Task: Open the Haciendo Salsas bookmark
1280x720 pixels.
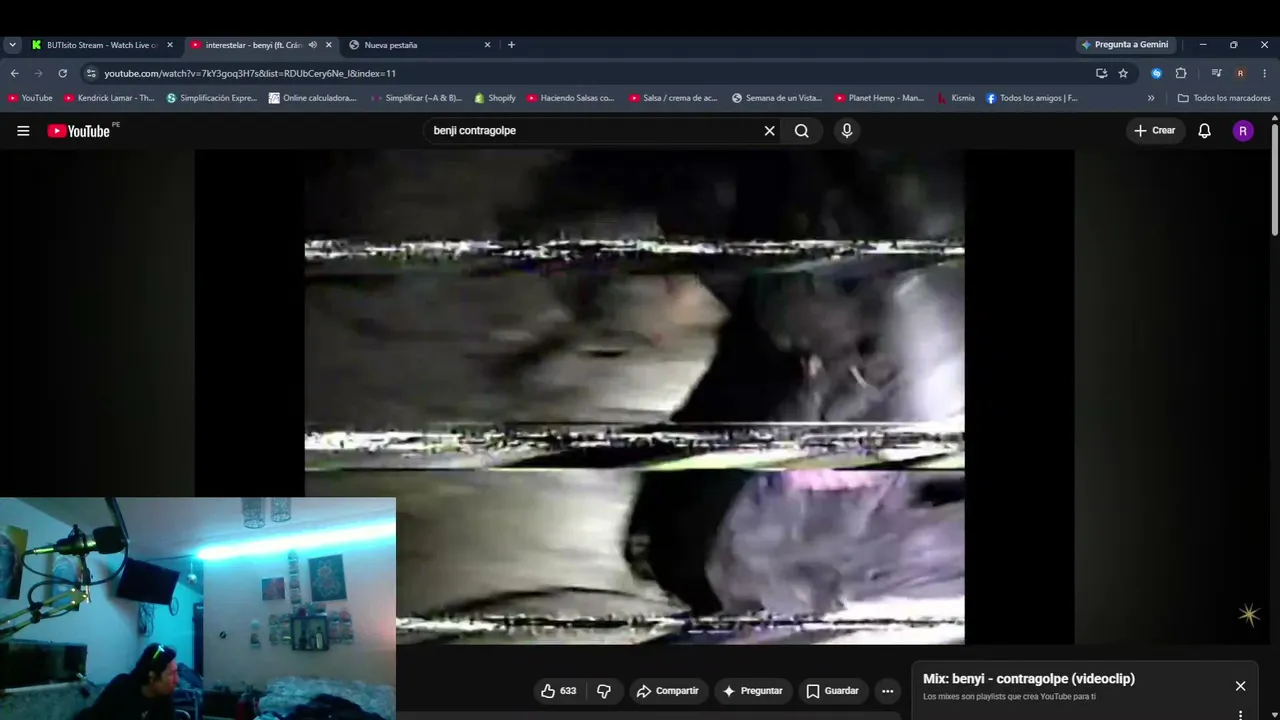Action: (571, 98)
